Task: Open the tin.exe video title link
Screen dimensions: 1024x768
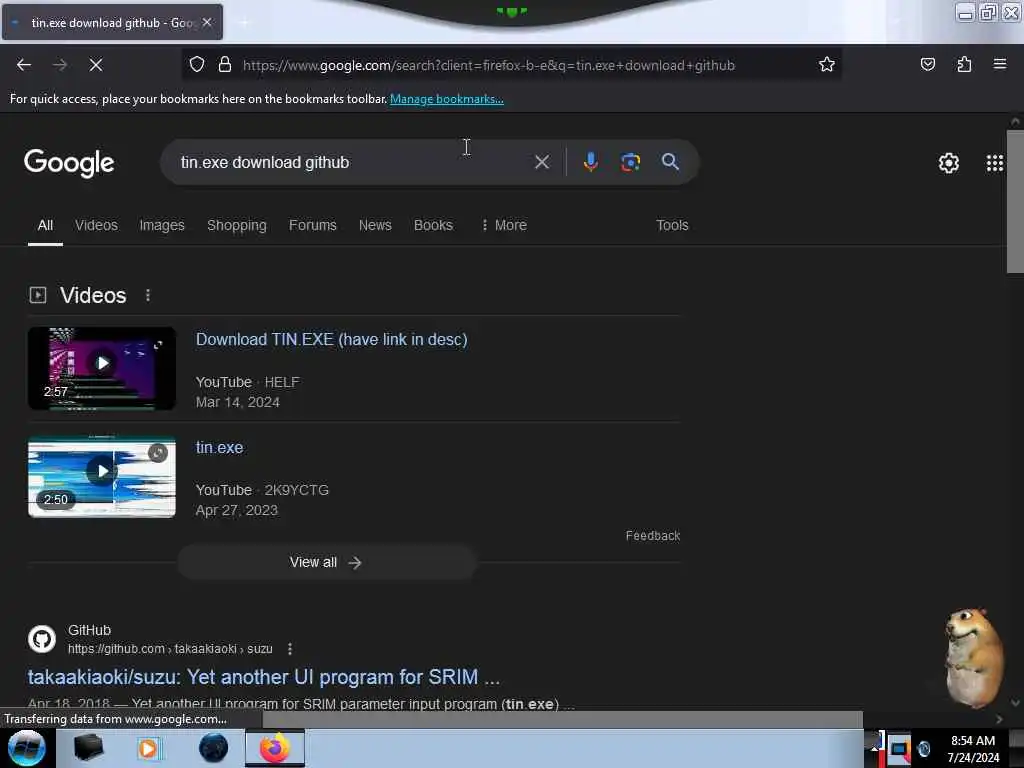Action: point(219,447)
